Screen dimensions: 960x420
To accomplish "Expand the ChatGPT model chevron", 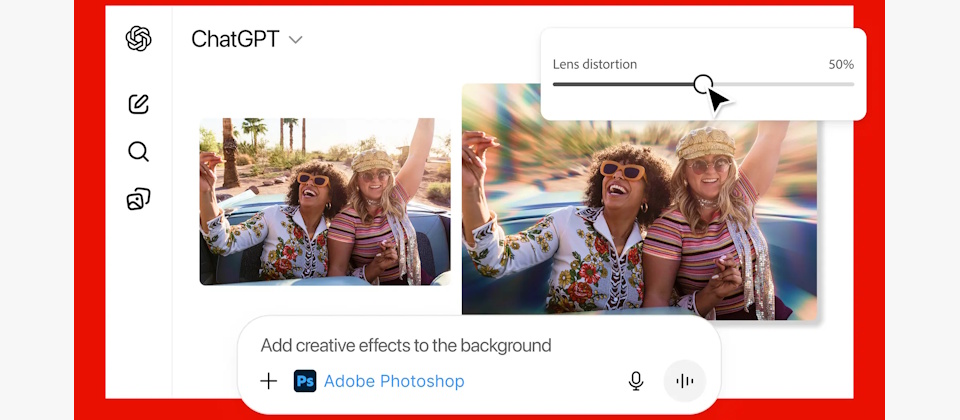I will (x=295, y=40).
